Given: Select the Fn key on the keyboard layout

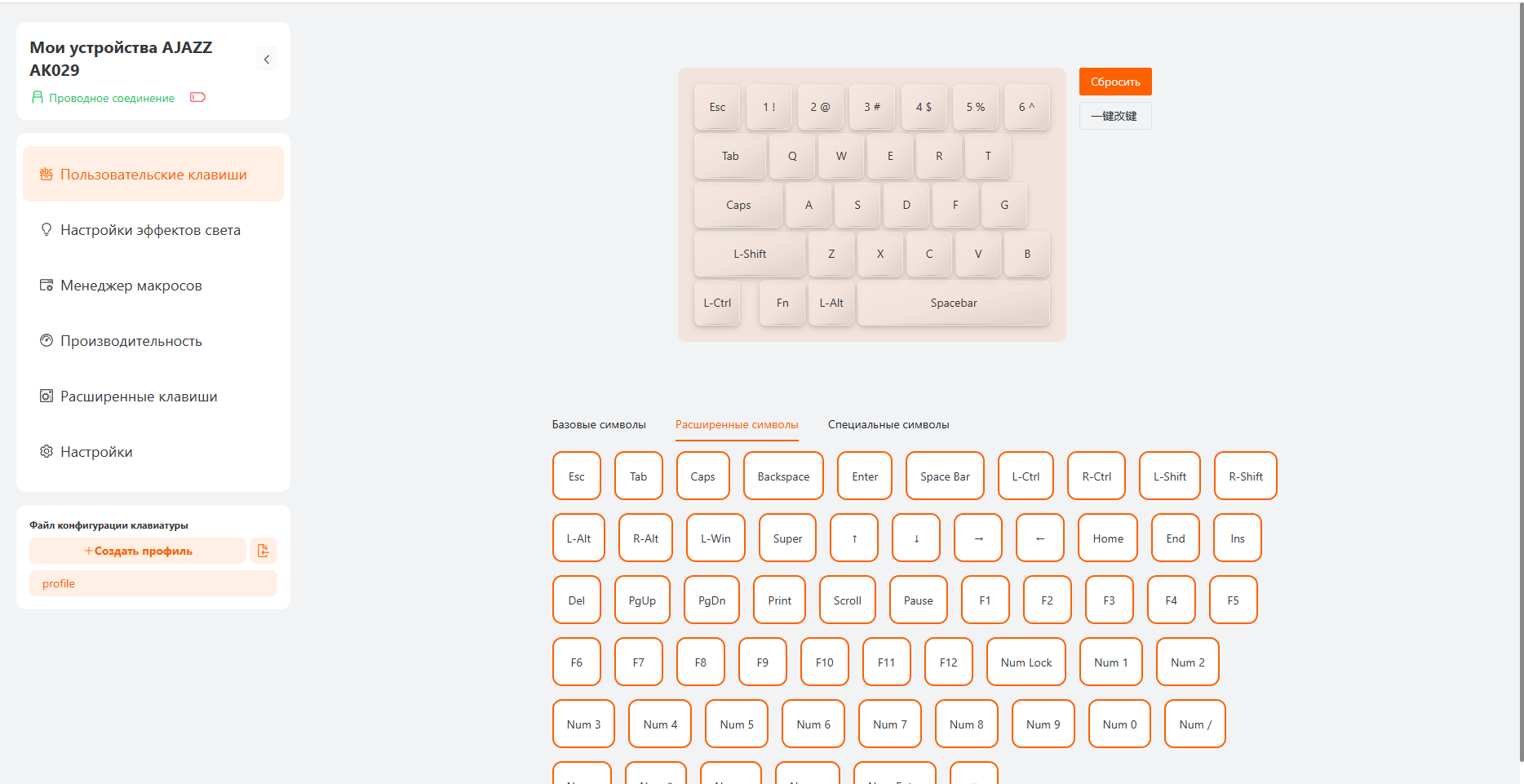Looking at the screenshot, I should tap(782, 303).
